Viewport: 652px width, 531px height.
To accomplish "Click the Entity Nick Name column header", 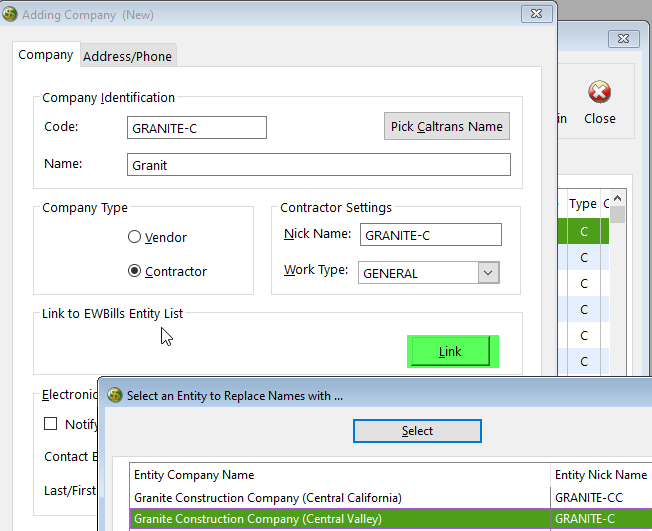I will 601,475.
